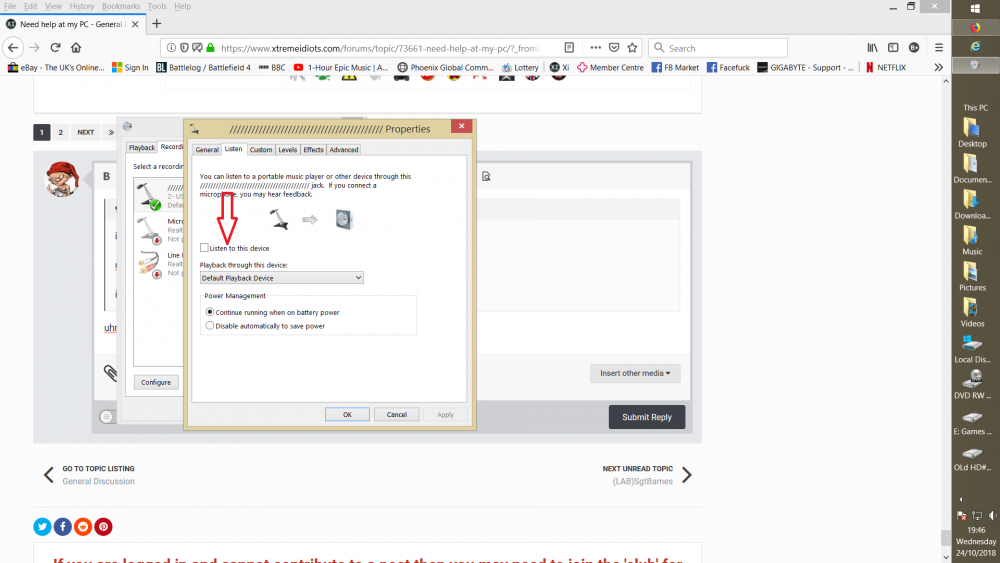Click the Windows Start button on the taskbar
The image size is (1000, 563).
975,8
